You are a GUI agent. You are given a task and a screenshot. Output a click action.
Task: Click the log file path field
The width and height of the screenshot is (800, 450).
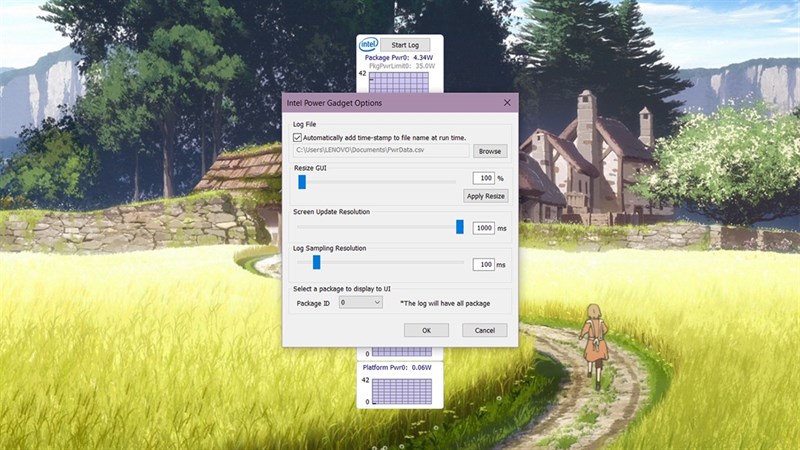click(x=381, y=150)
